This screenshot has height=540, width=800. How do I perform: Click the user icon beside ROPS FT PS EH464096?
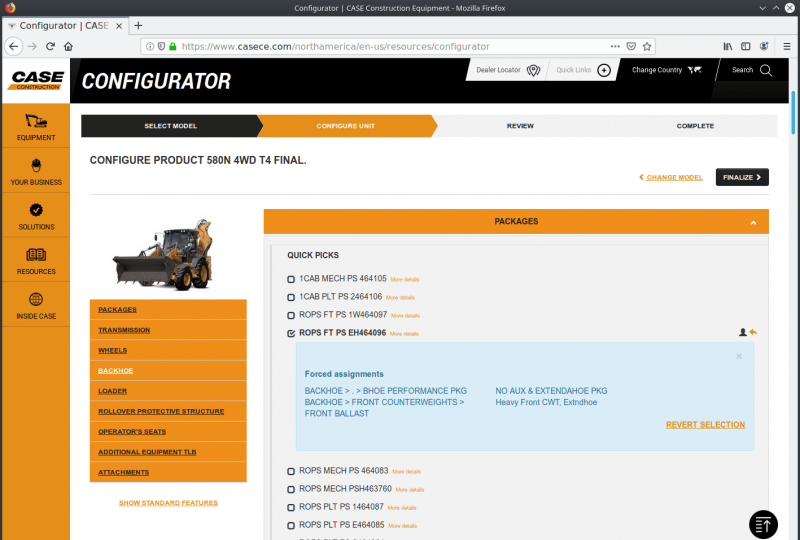[743, 332]
